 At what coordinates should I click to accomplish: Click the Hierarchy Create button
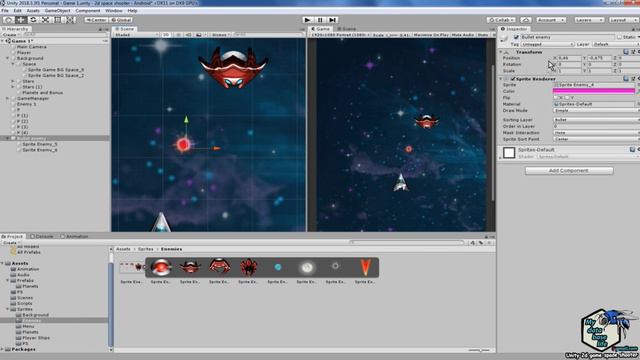pyautogui.click(x=11, y=35)
